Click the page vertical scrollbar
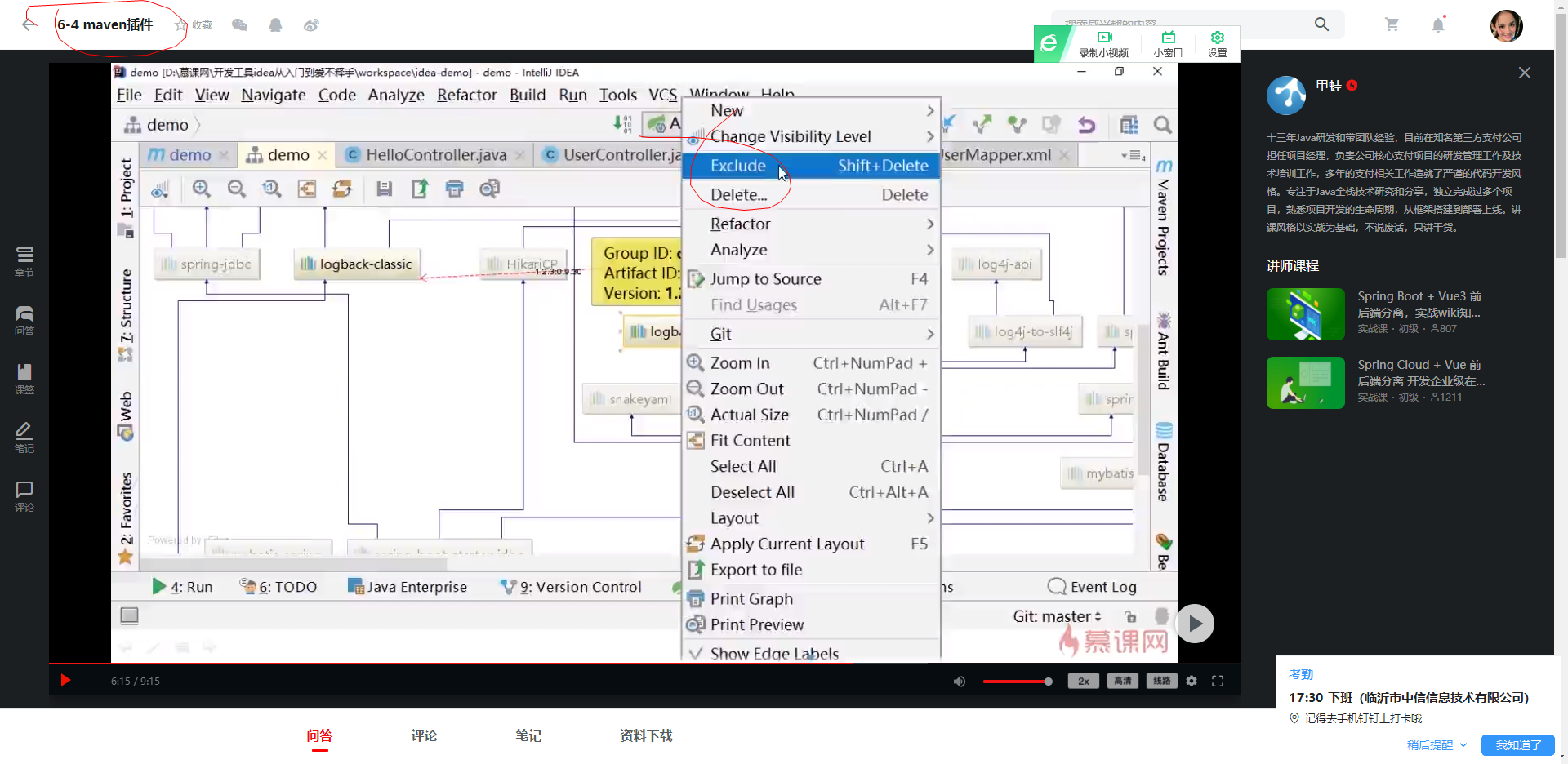 [1561, 135]
